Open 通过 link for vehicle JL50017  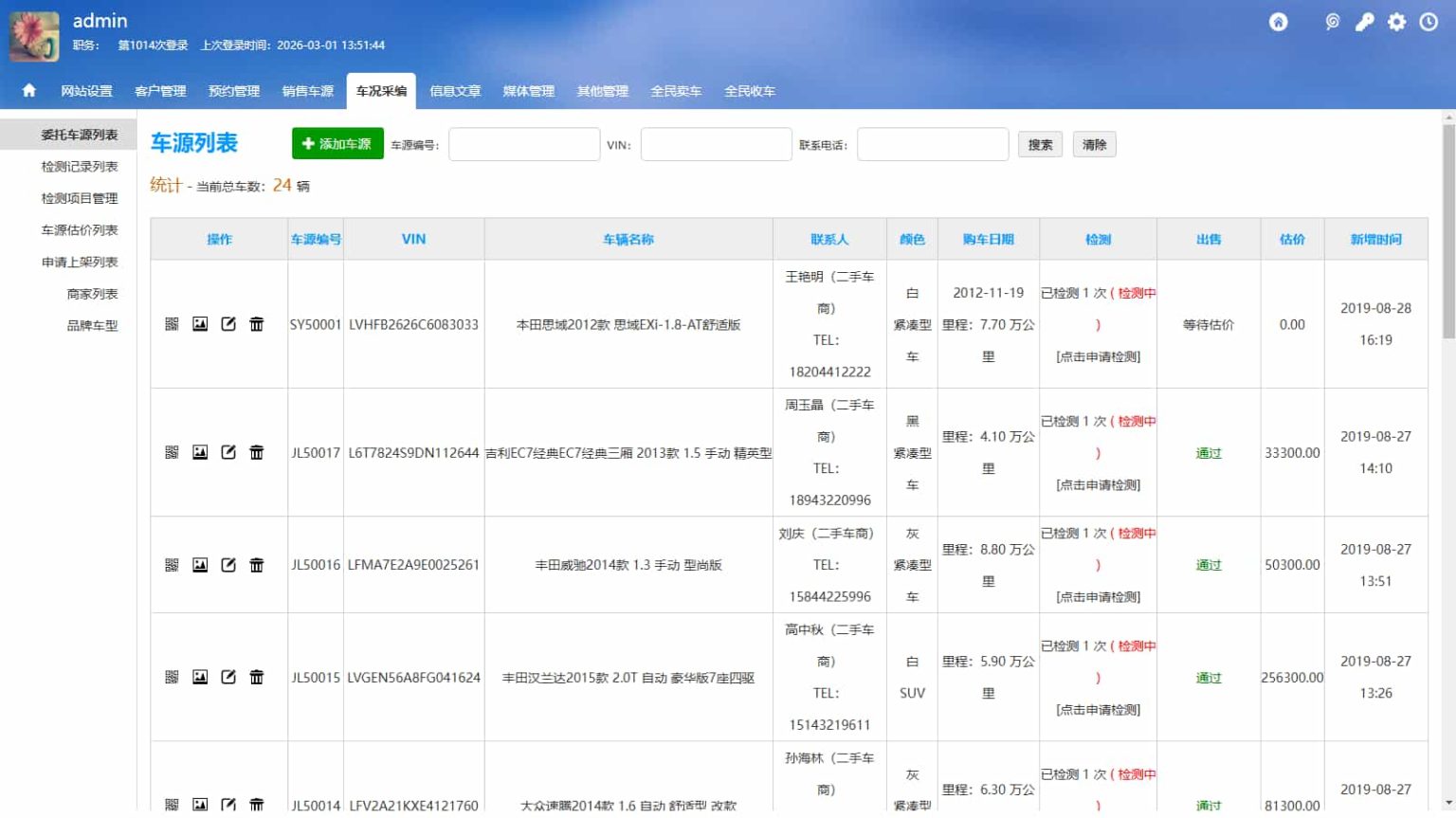pyautogui.click(x=1209, y=453)
